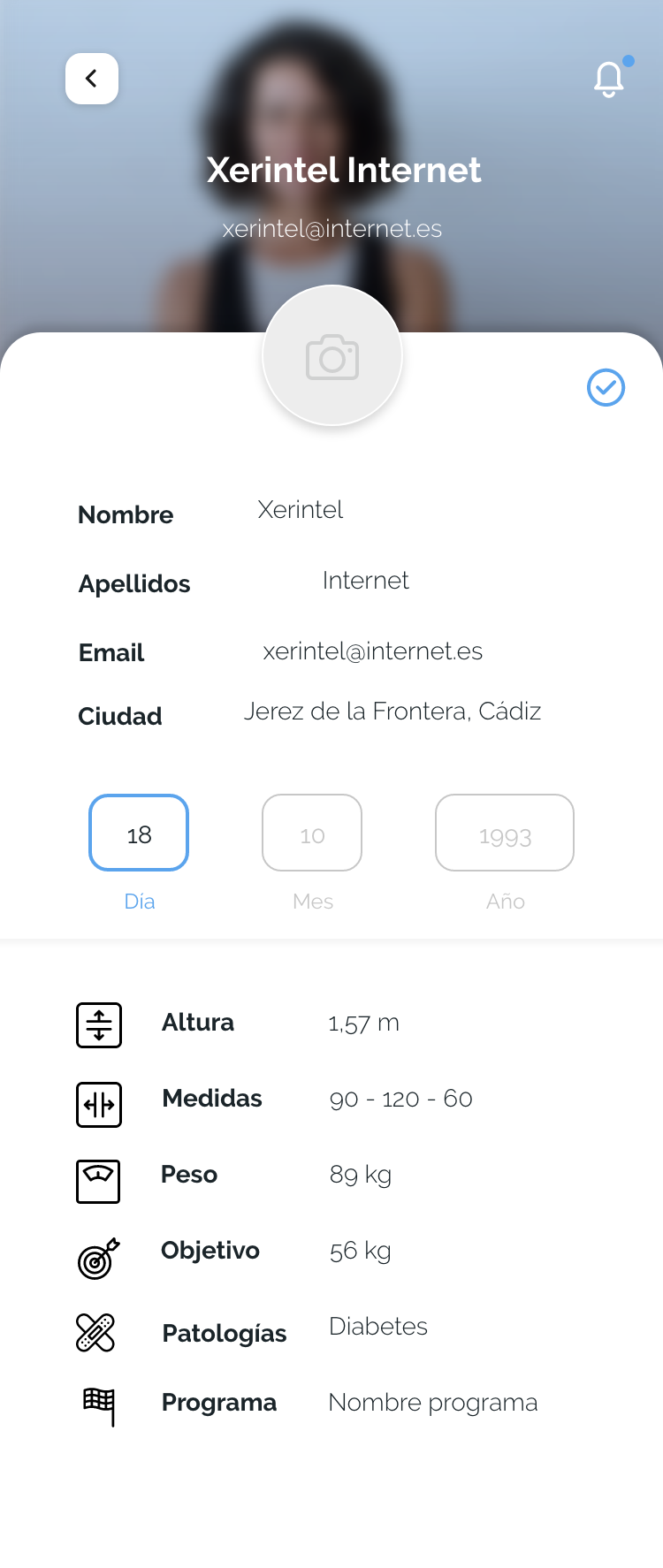Tap the camera photo placeholder

(332, 356)
